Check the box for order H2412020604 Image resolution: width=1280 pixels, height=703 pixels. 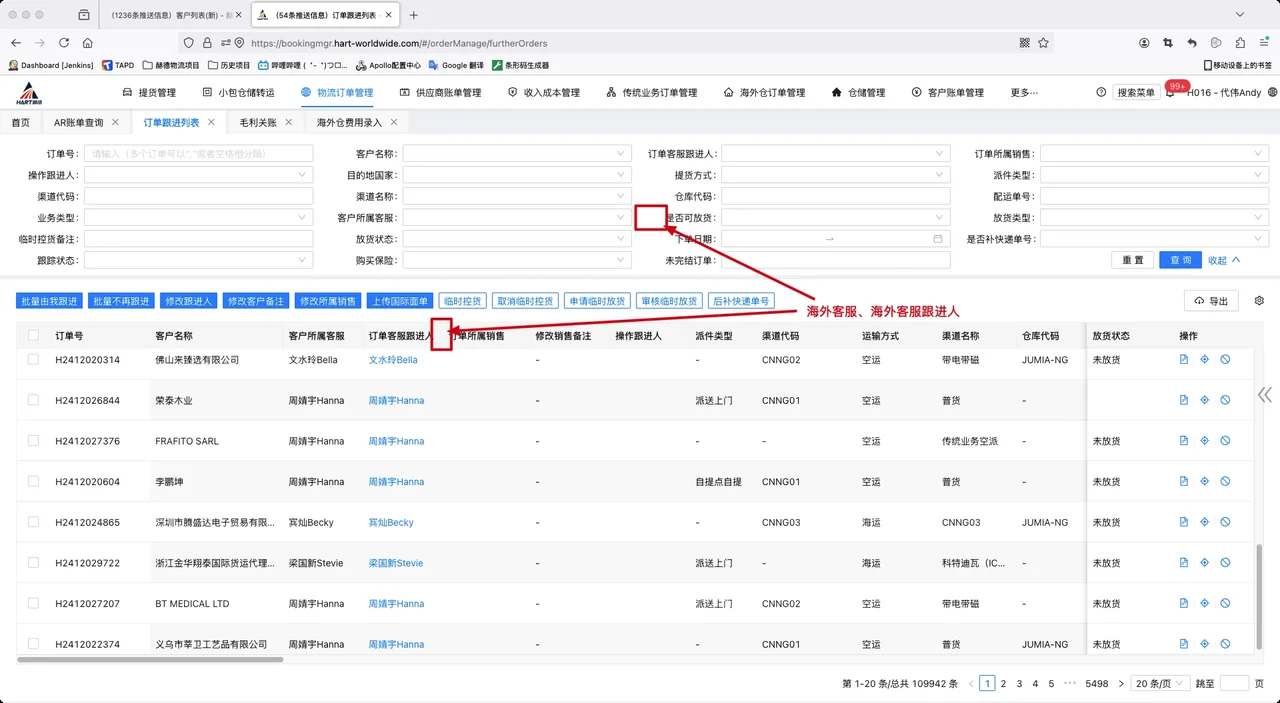[x=34, y=481]
